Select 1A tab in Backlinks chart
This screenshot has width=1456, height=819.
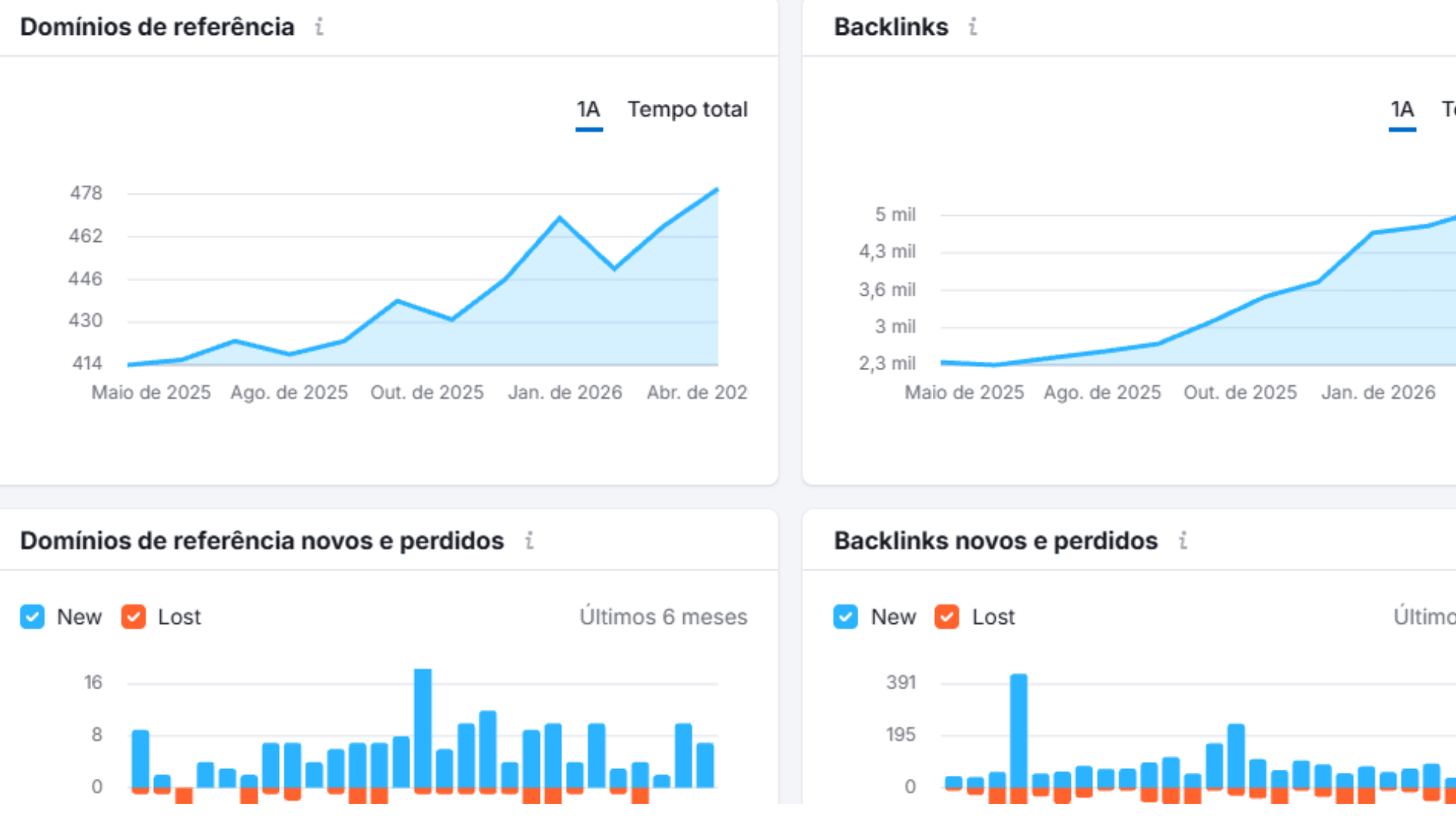(x=1402, y=110)
